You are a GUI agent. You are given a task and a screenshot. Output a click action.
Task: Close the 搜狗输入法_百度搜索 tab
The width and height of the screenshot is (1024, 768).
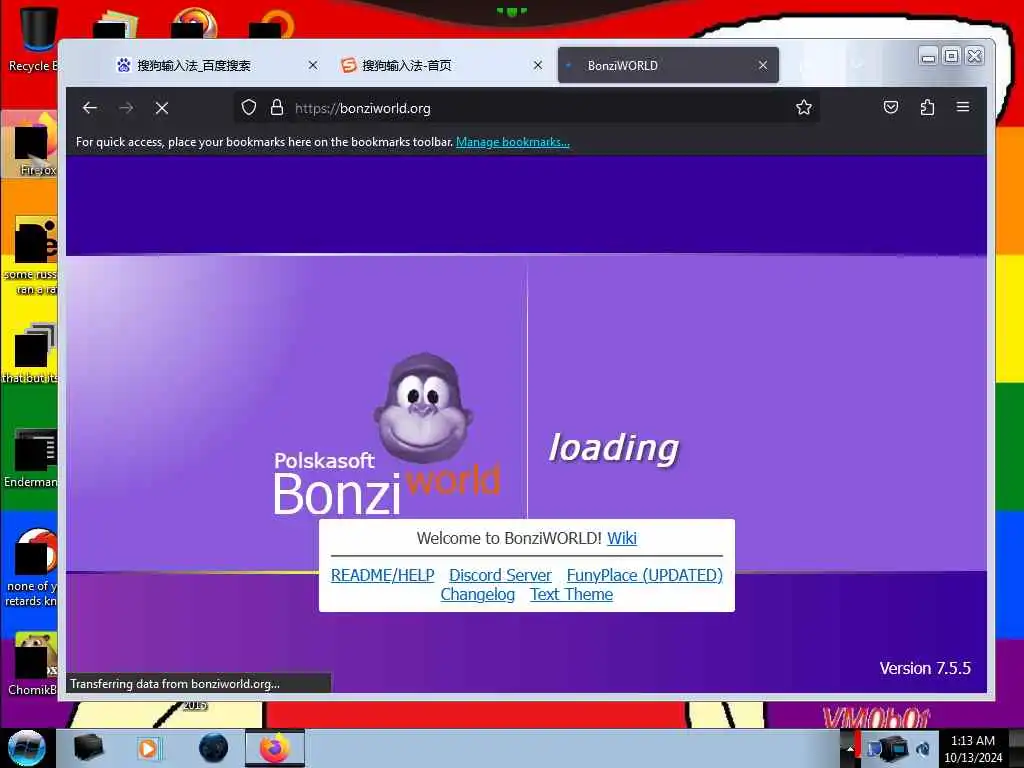(313, 65)
